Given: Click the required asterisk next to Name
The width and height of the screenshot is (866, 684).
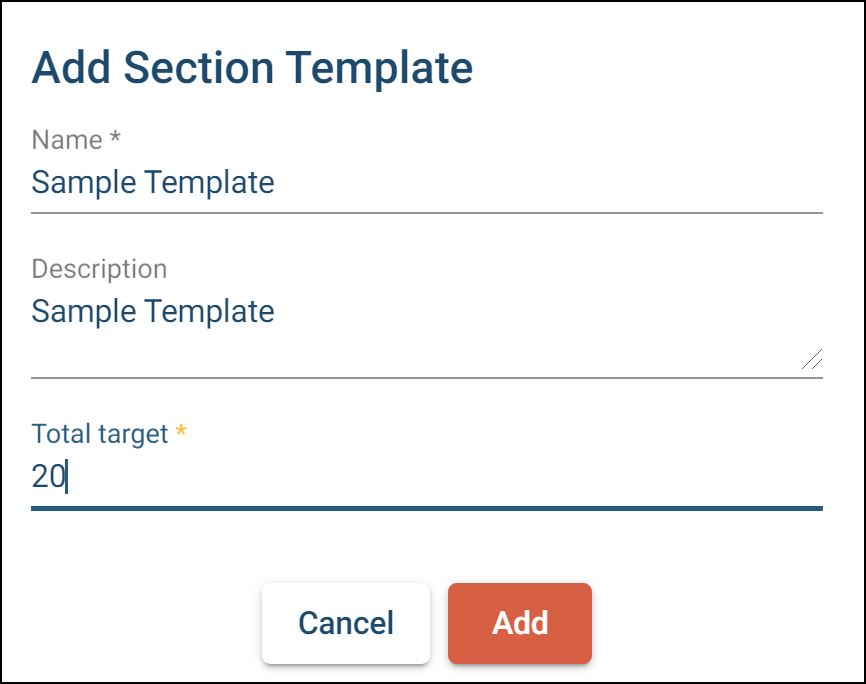Looking at the screenshot, I should [115, 139].
